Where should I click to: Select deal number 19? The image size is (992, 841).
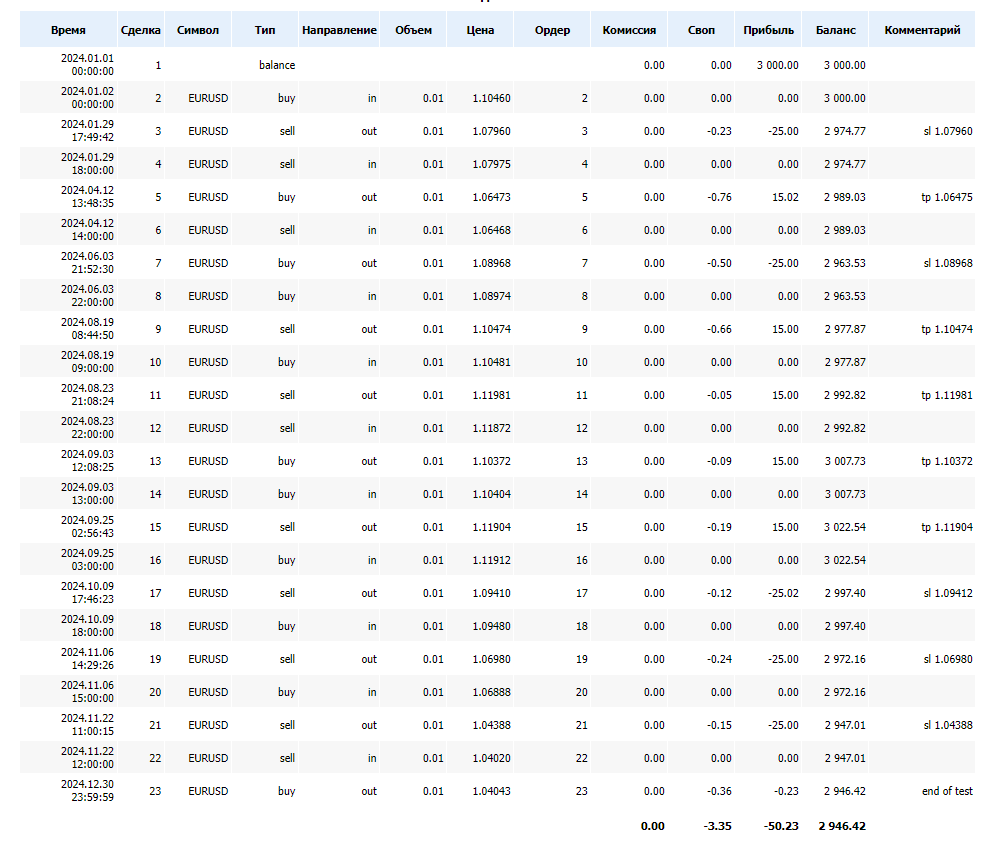155,659
